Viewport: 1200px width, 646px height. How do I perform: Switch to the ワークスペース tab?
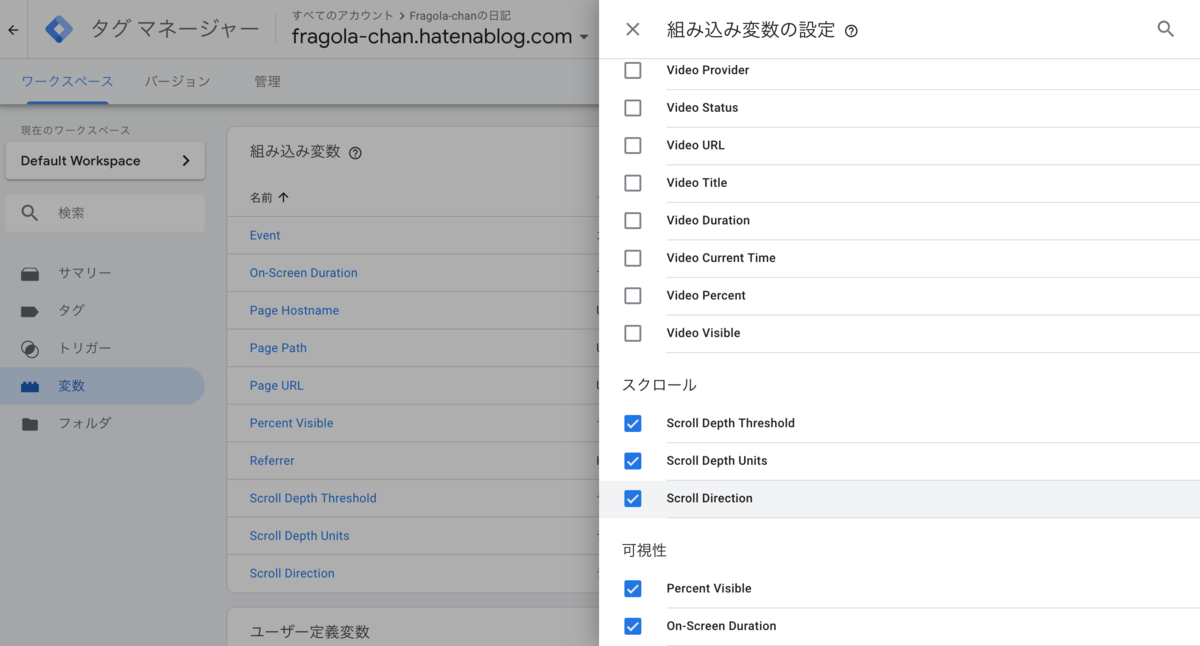point(67,82)
